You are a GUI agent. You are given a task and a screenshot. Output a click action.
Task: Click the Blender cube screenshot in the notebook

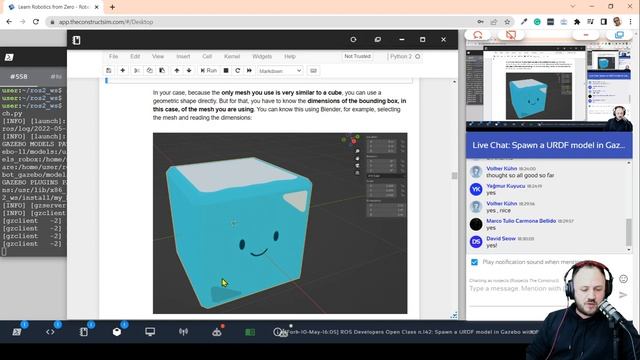point(280,223)
